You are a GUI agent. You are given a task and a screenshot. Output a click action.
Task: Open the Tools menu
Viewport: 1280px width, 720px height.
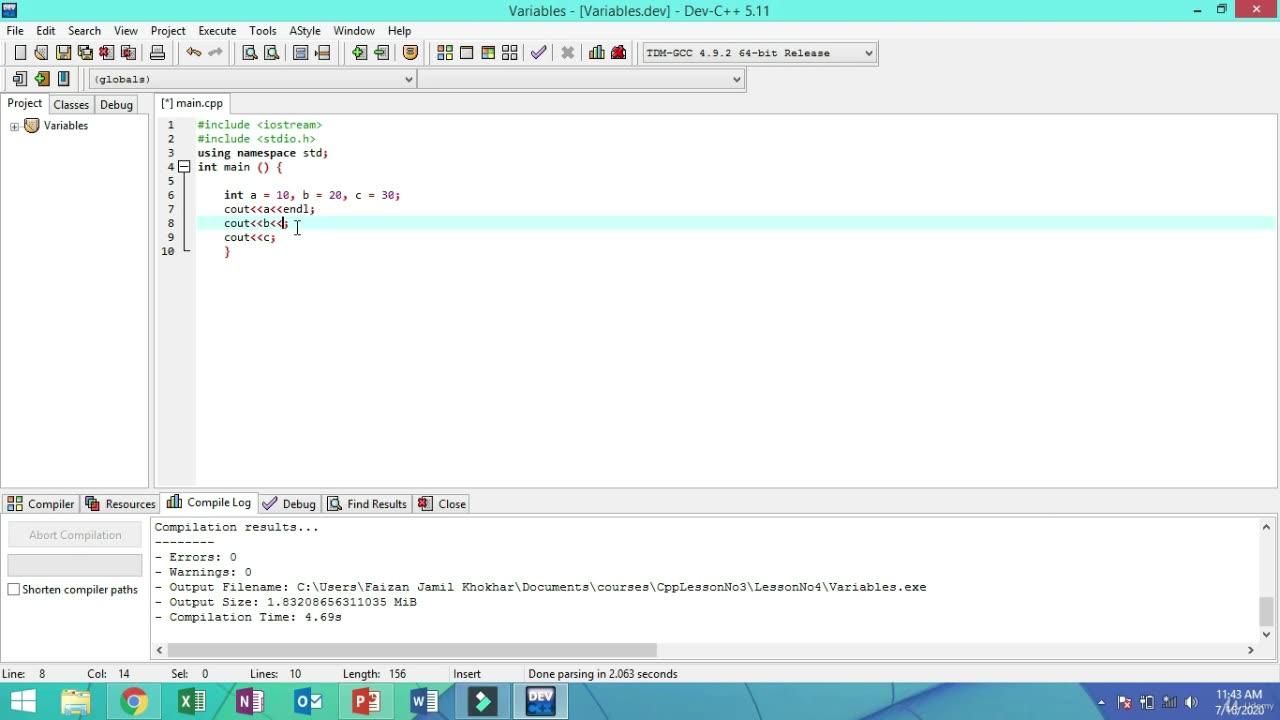263,31
